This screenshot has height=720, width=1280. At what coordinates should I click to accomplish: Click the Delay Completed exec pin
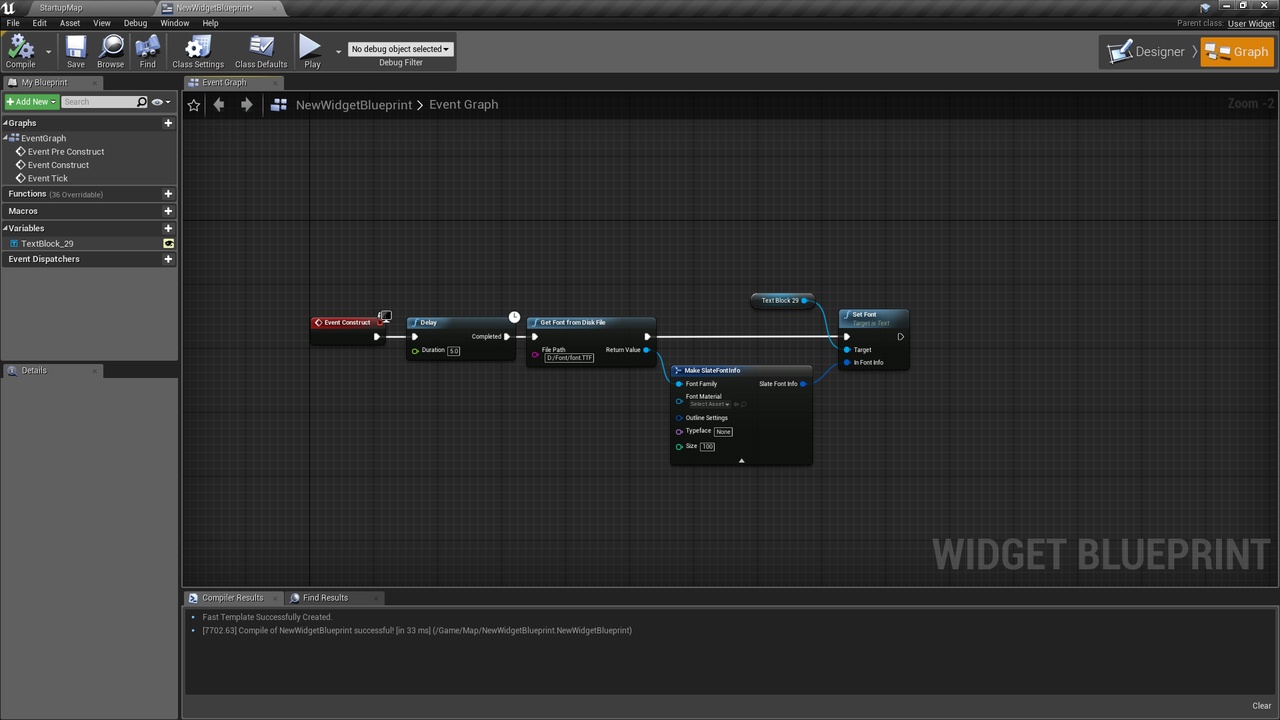507,337
